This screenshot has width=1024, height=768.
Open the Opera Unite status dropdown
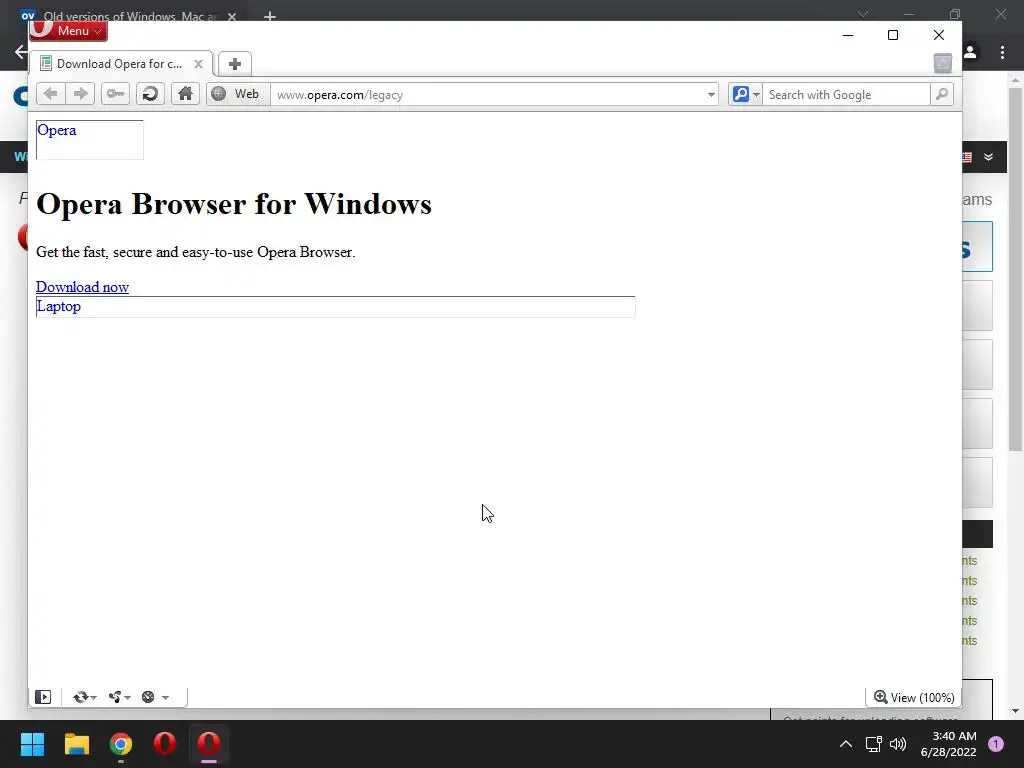[120, 697]
